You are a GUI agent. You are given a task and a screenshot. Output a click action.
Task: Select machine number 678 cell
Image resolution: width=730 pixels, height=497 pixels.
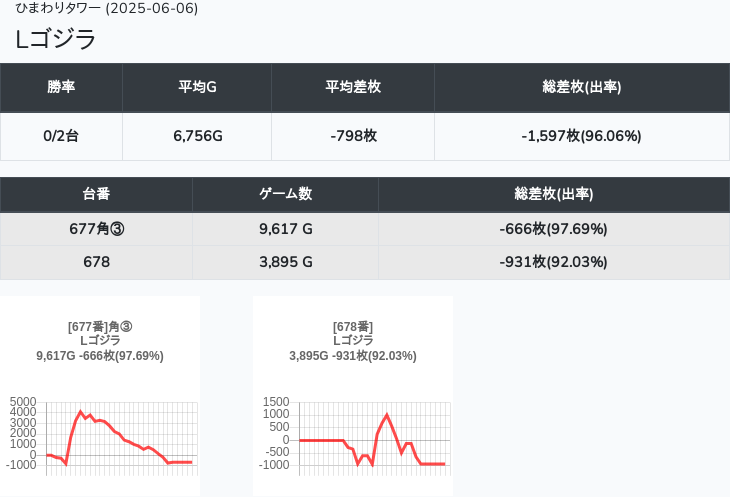click(96, 262)
